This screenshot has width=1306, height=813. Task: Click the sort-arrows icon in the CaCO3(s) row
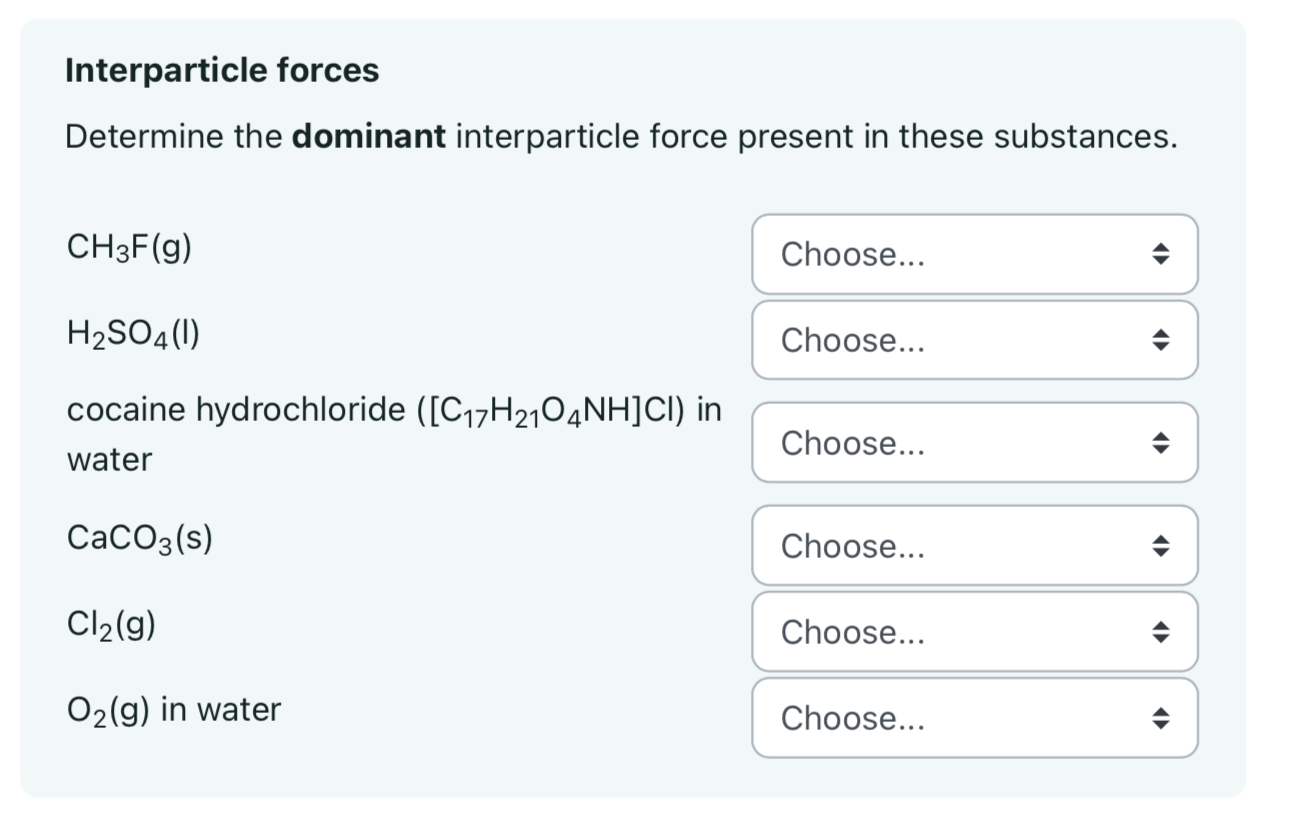pyautogui.click(x=1157, y=546)
